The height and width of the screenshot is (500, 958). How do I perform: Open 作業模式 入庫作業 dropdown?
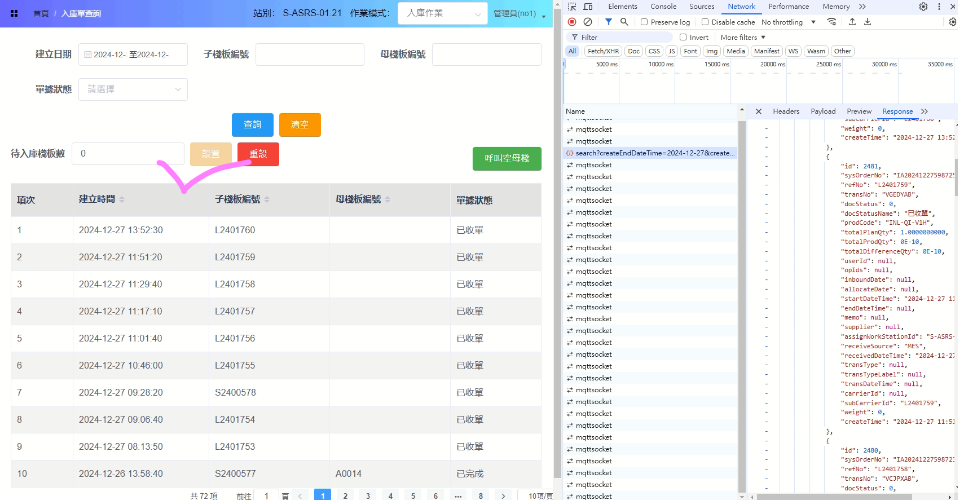(x=442, y=13)
